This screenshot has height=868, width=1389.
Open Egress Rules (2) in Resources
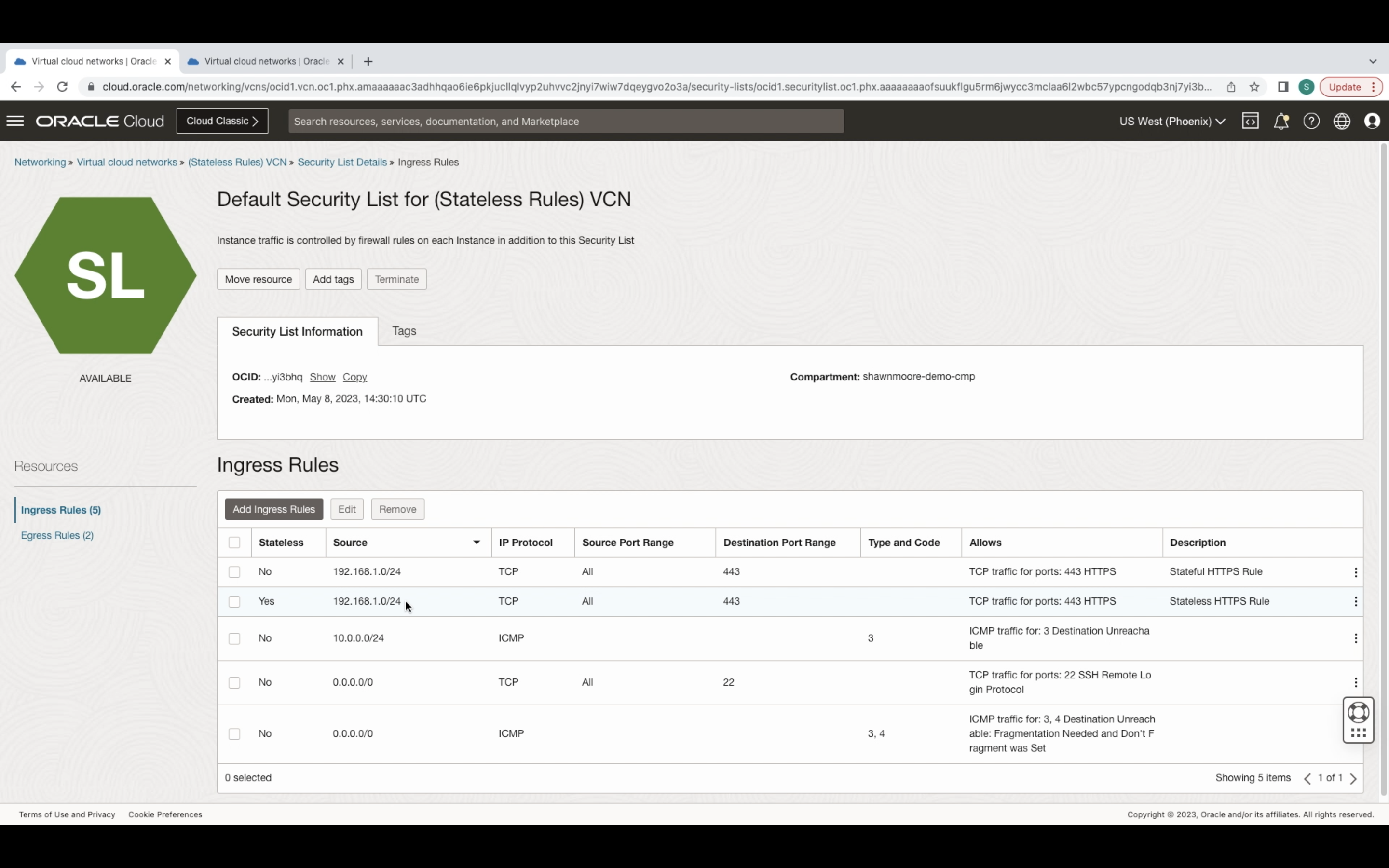(x=57, y=535)
